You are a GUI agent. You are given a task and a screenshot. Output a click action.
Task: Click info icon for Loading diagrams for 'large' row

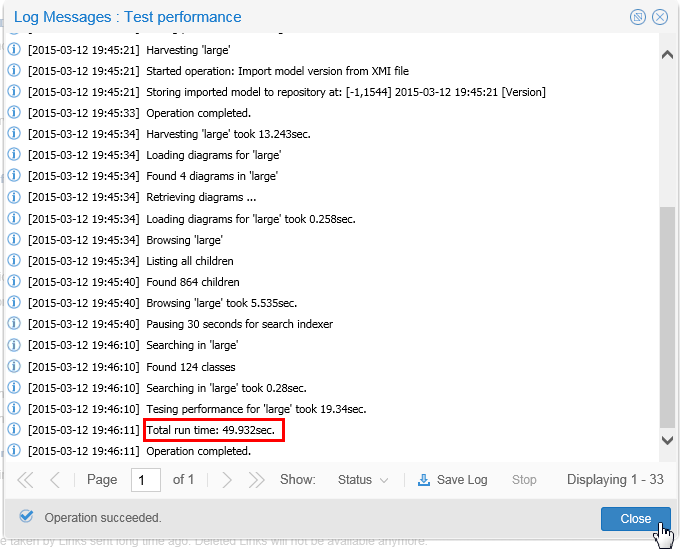coord(14,154)
